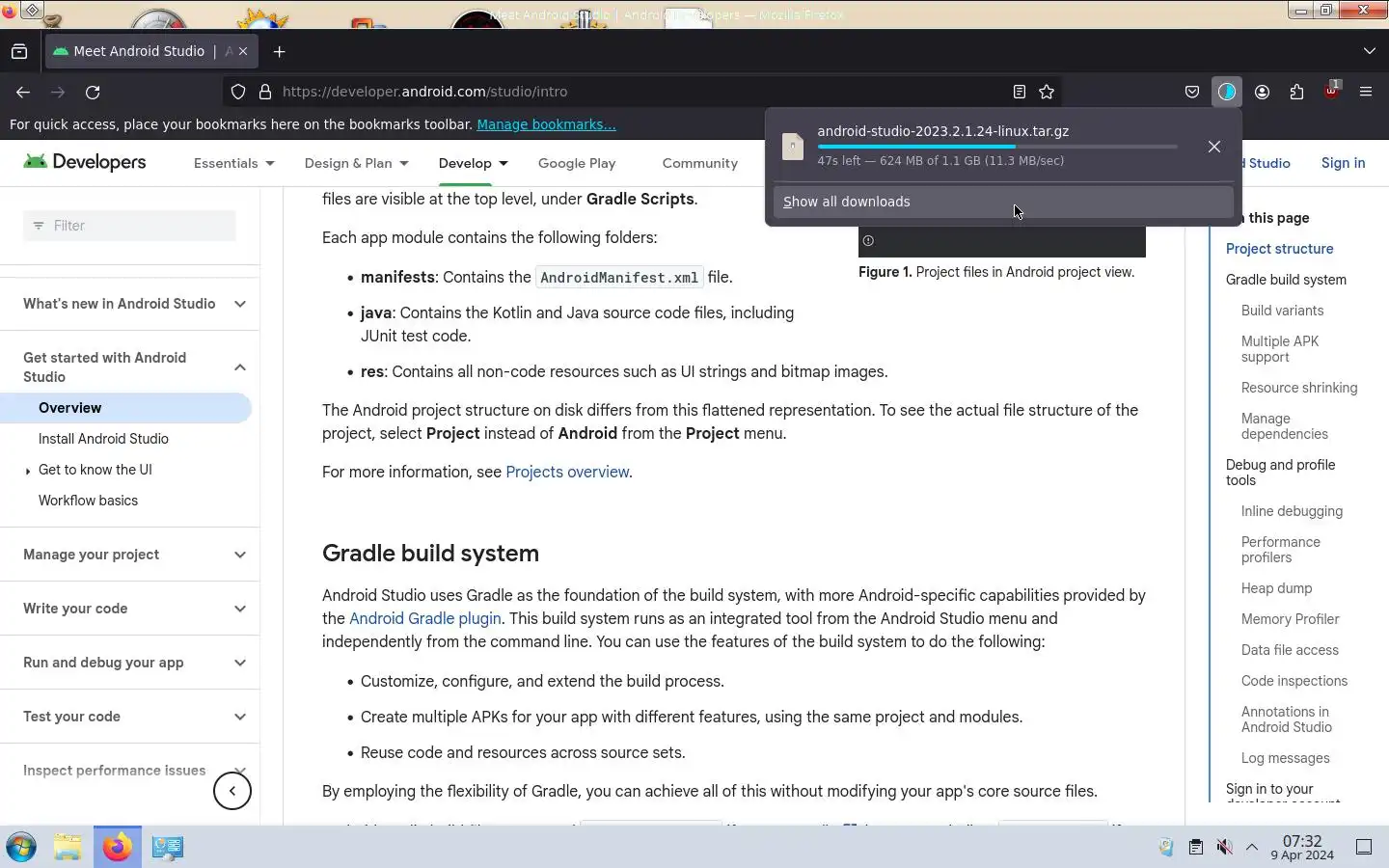Save page to Pocket
This screenshot has height=868, width=1389.
tap(1192, 92)
